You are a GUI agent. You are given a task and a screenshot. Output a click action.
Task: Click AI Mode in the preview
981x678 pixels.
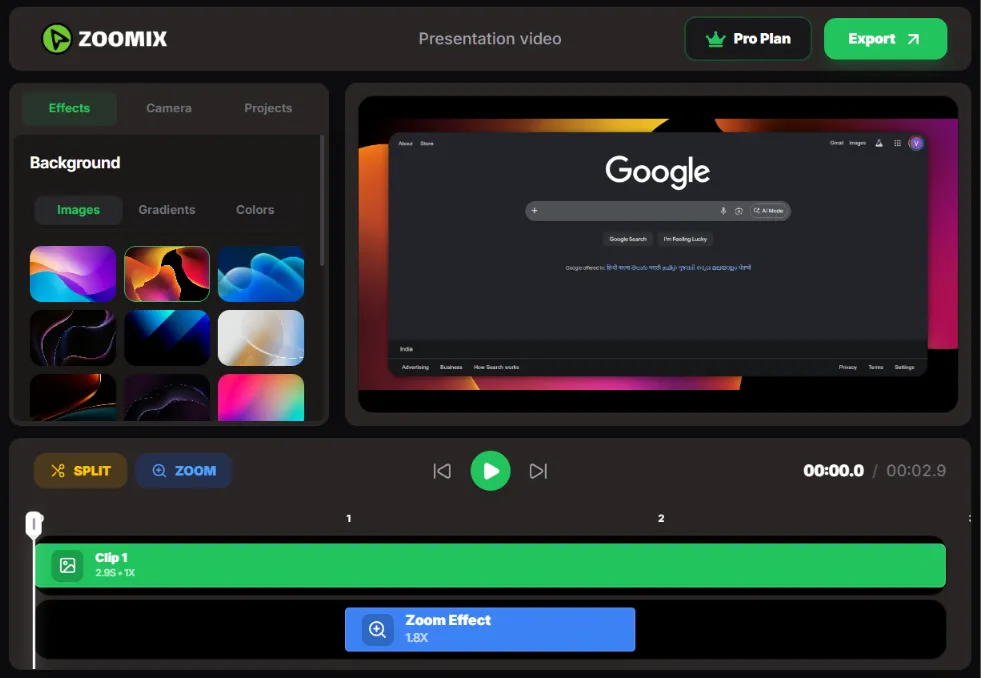click(x=768, y=211)
